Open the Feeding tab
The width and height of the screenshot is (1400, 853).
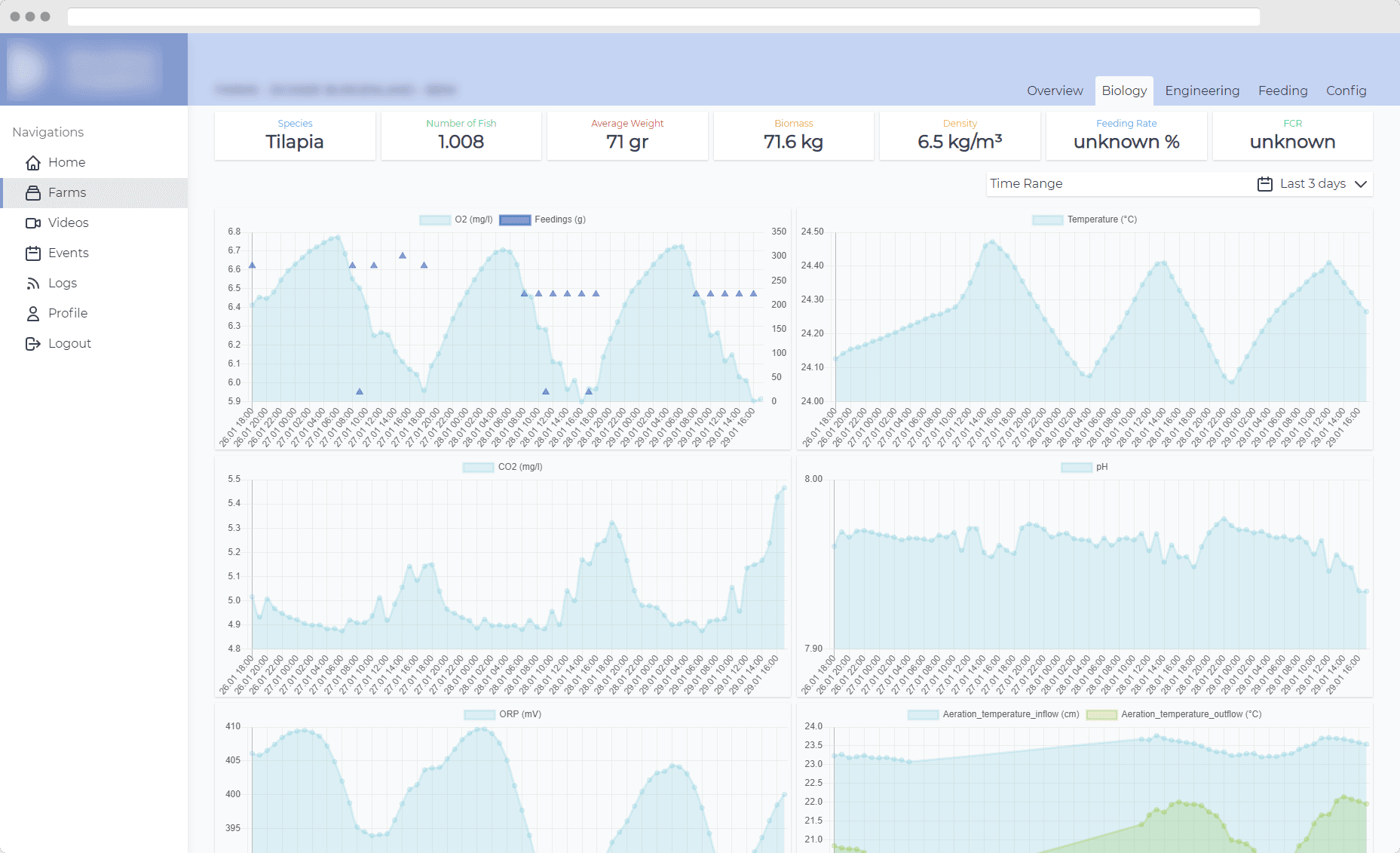(x=1282, y=91)
